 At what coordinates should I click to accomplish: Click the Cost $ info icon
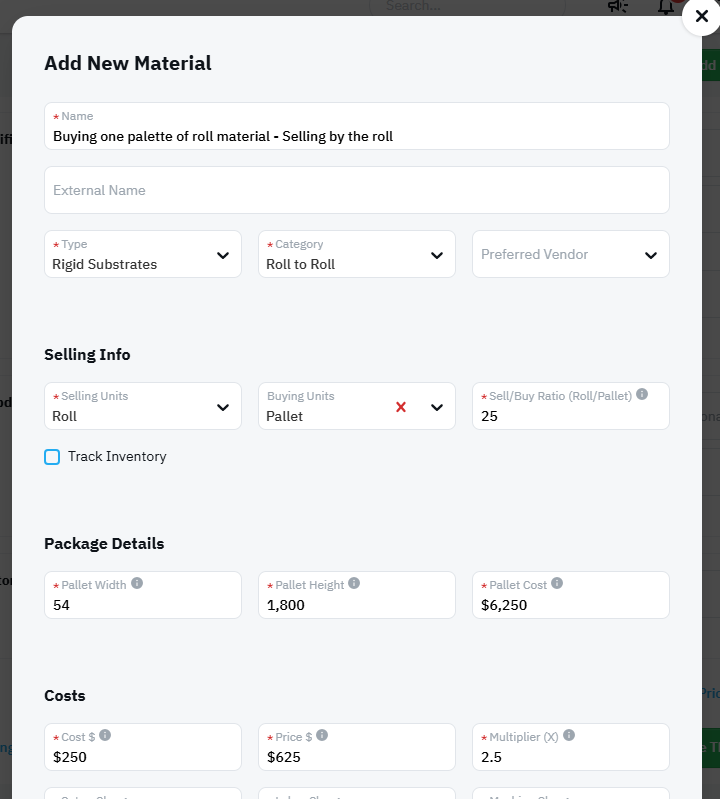[x=105, y=735]
